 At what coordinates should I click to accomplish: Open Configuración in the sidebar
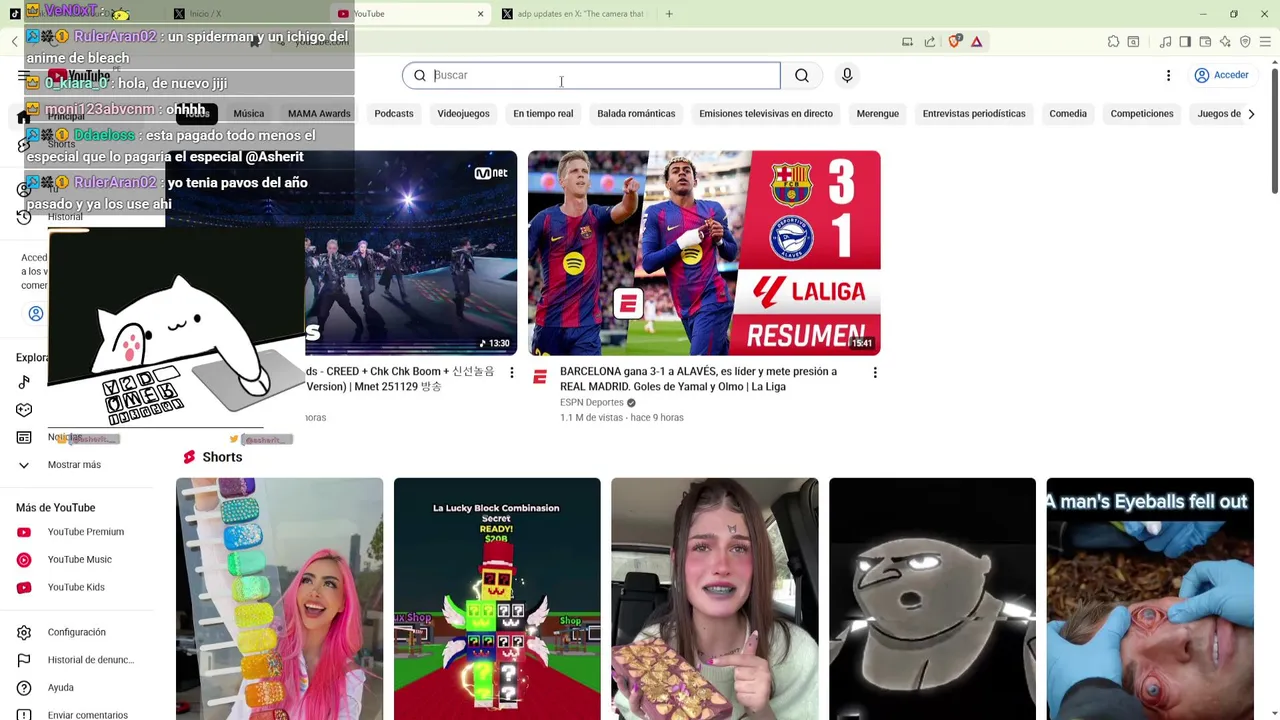click(x=75, y=632)
